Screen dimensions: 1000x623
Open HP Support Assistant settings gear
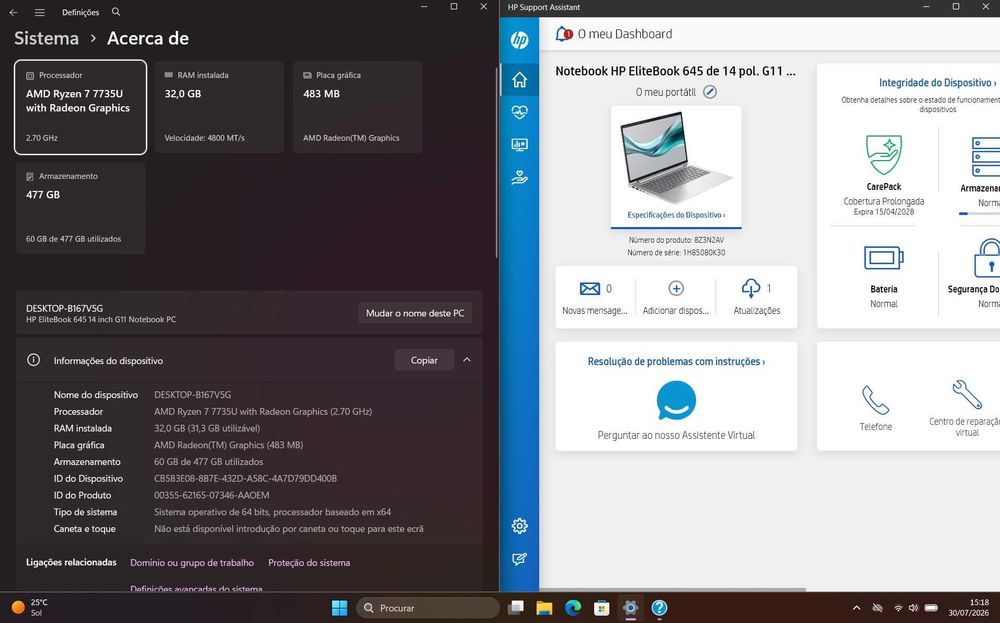coord(520,526)
